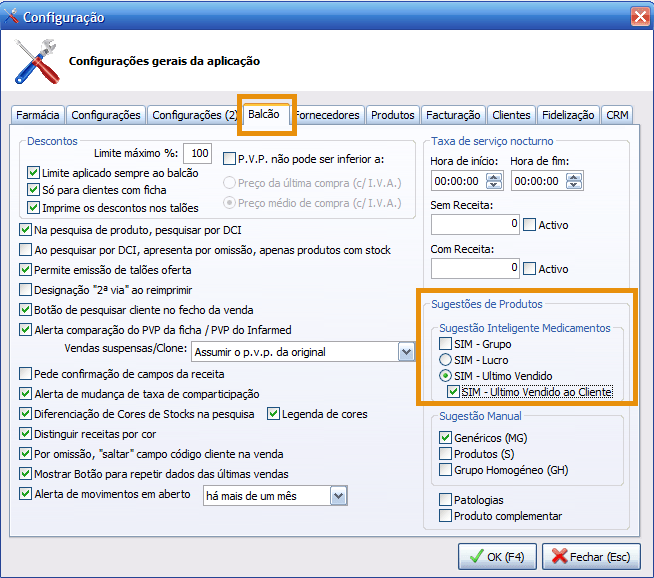
Task: Select the SIM - Lucro radio option
Action: click(446, 359)
